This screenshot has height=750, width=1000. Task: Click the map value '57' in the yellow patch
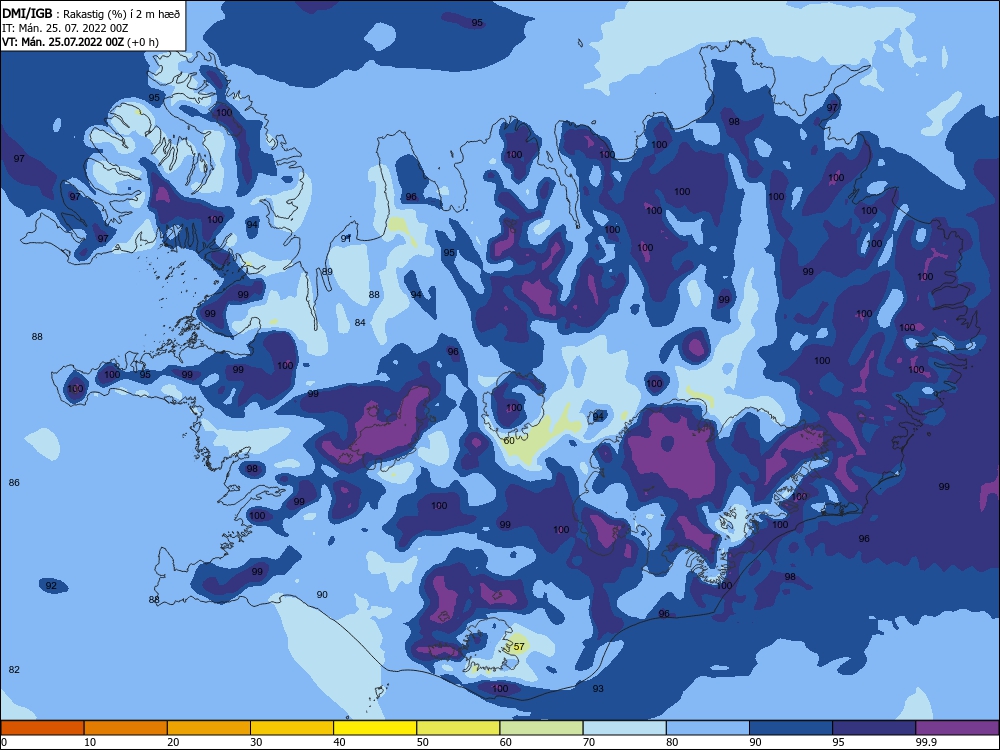519,647
